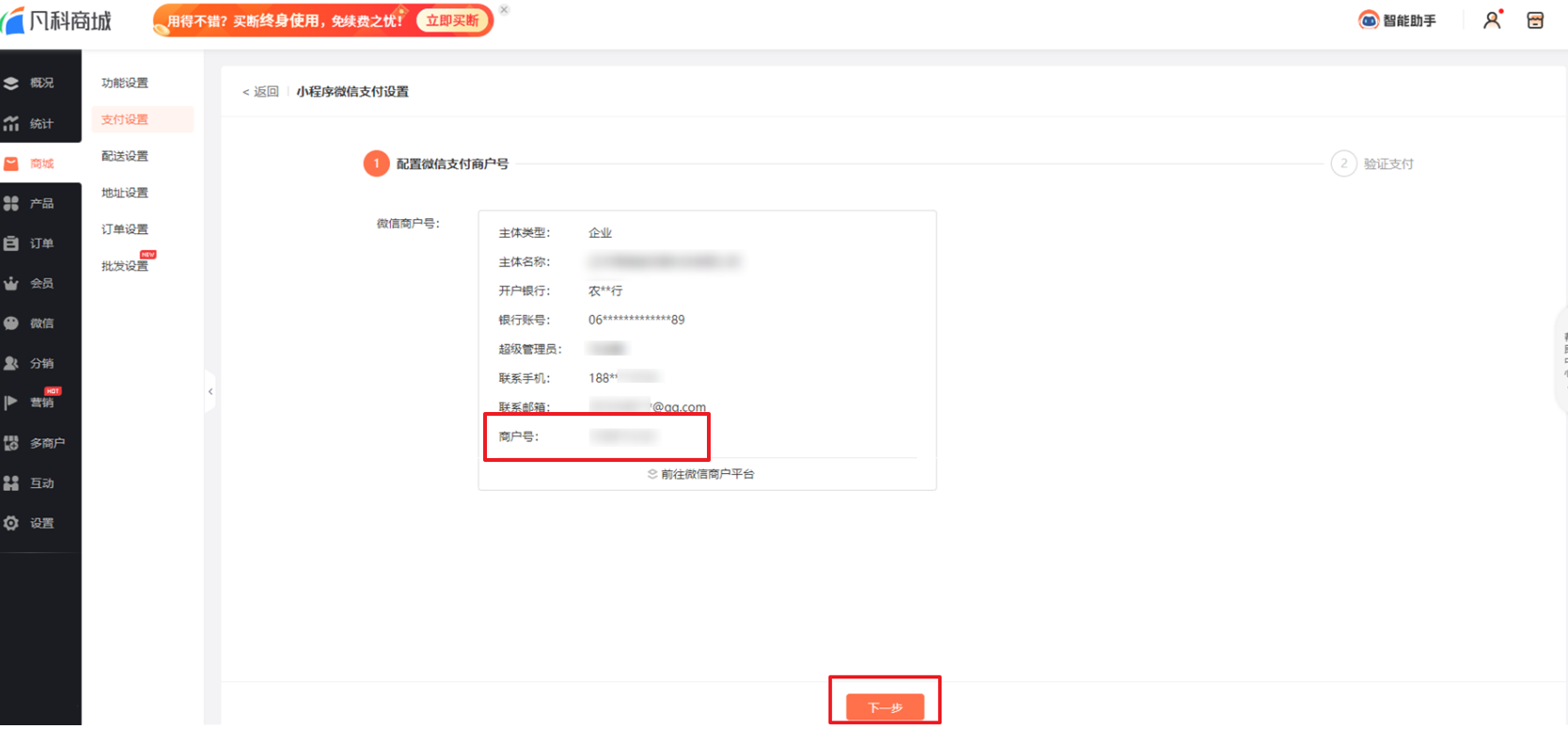The image size is (1568, 729).
Task: Close the promotional banner
Action: point(504,10)
